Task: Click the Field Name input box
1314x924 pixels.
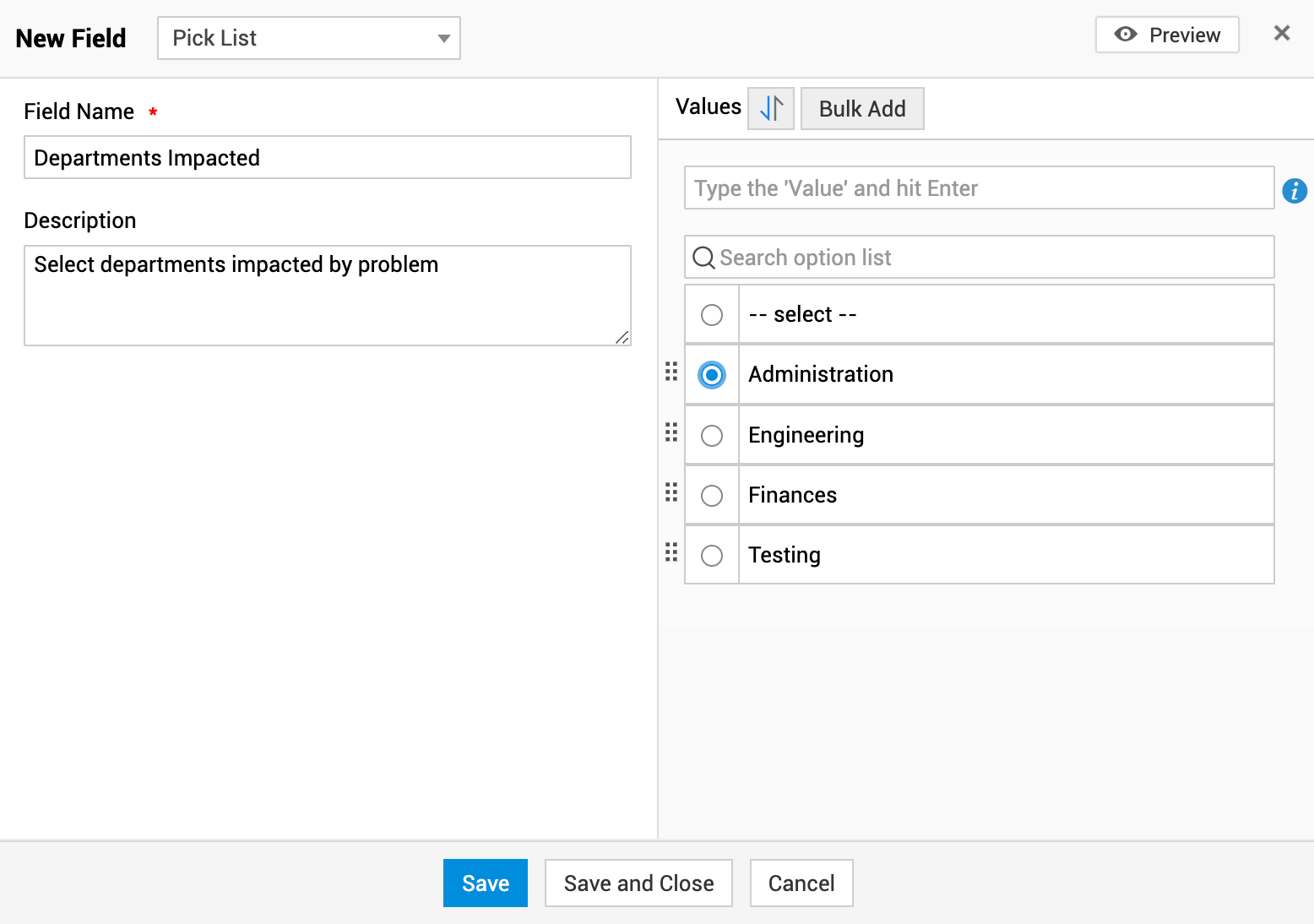Action: click(x=328, y=158)
